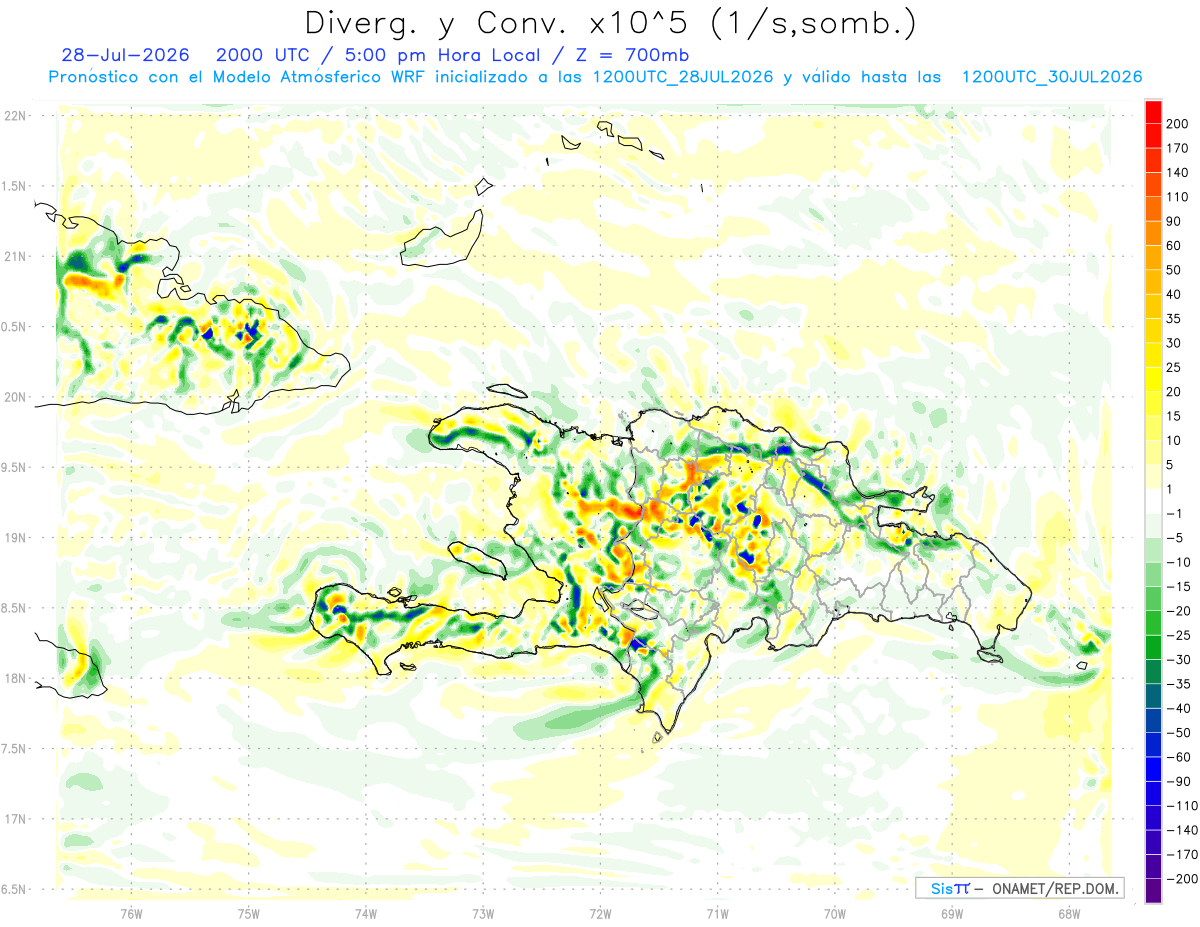Click the latitude label "6.5N"
The image size is (1200, 927).
tap(15, 890)
